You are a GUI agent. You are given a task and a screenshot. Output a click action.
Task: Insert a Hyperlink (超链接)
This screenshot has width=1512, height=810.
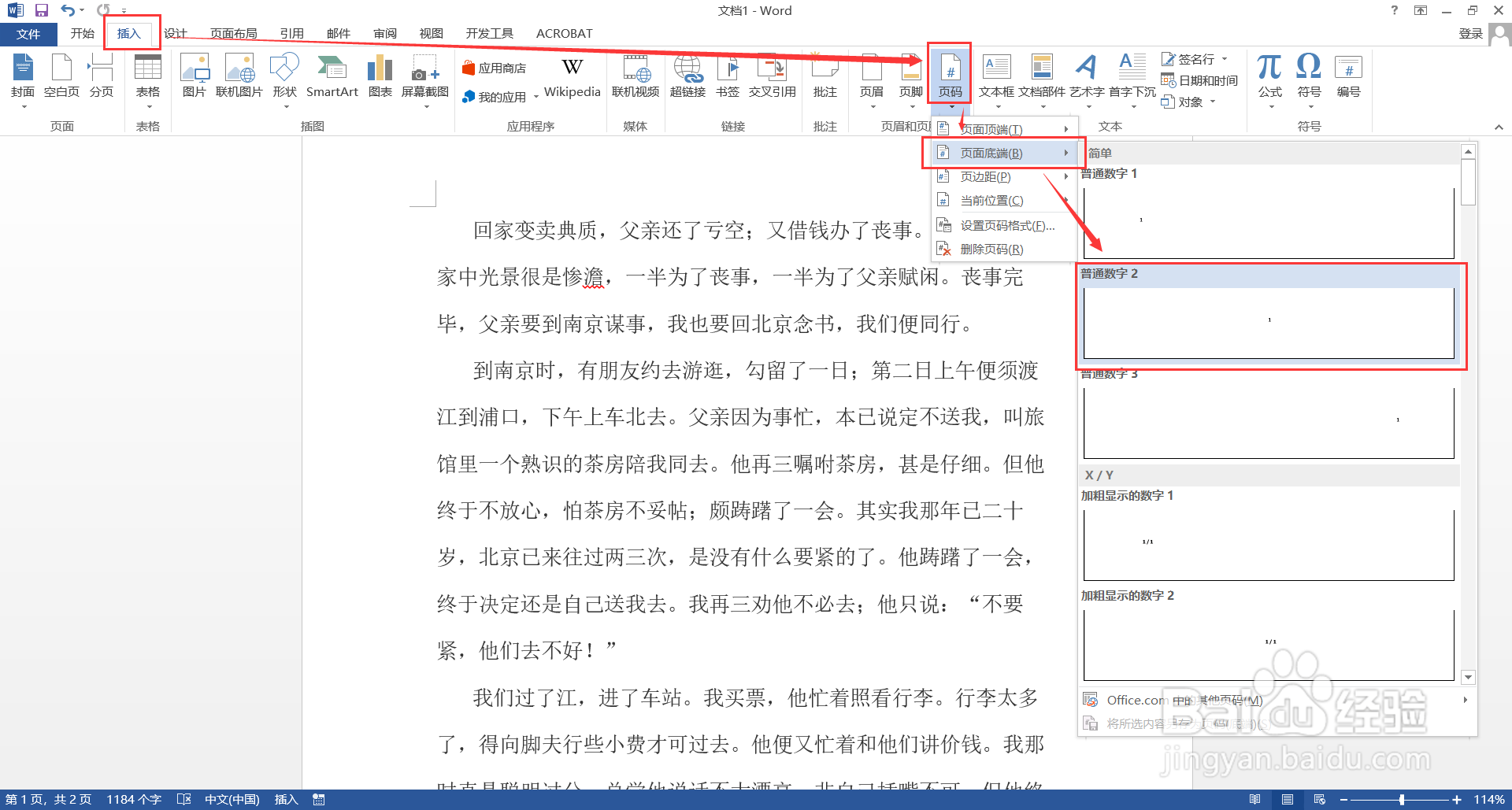pyautogui.click(x=687, y=77)
